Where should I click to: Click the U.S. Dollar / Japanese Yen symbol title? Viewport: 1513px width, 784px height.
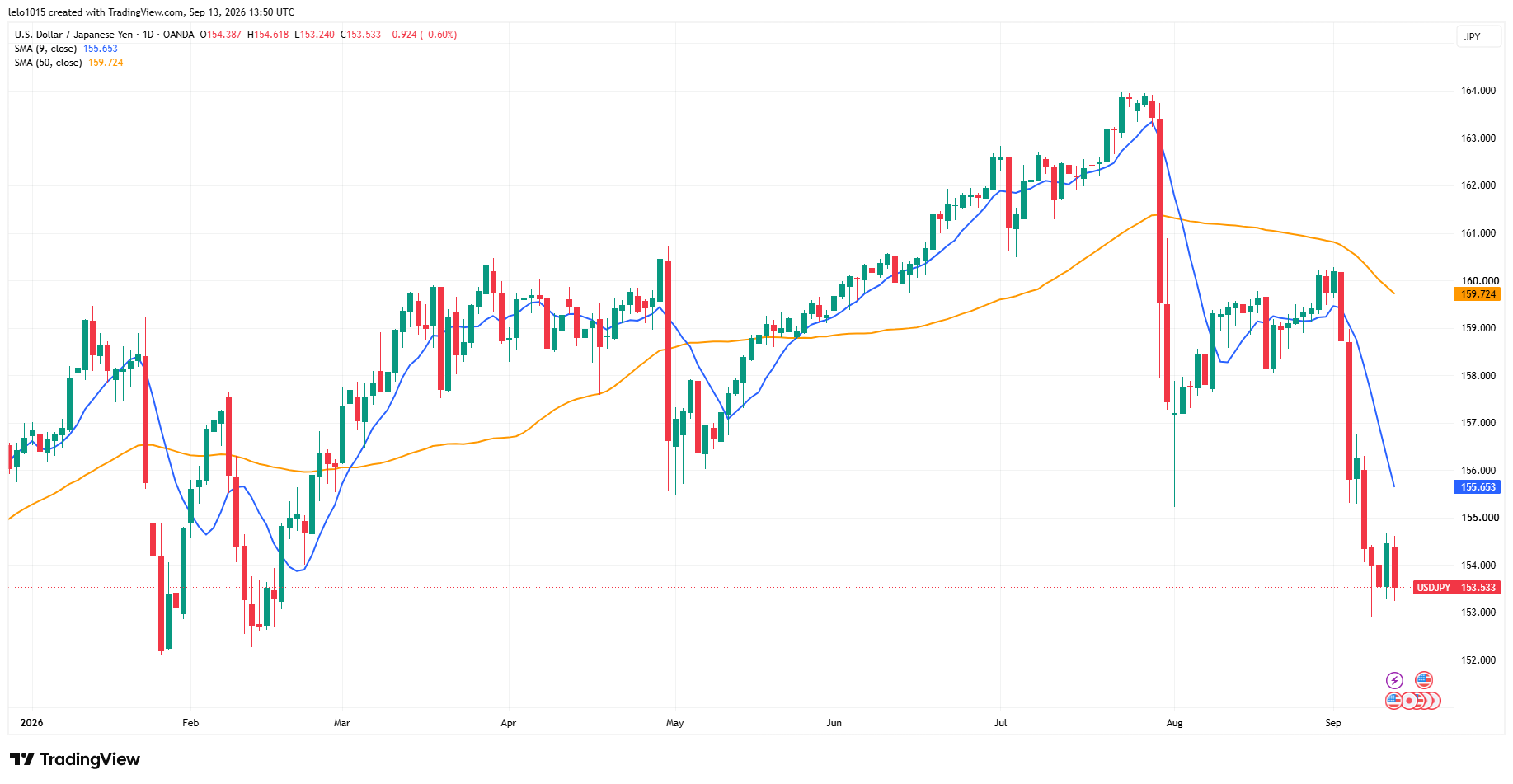coord(73,35)
